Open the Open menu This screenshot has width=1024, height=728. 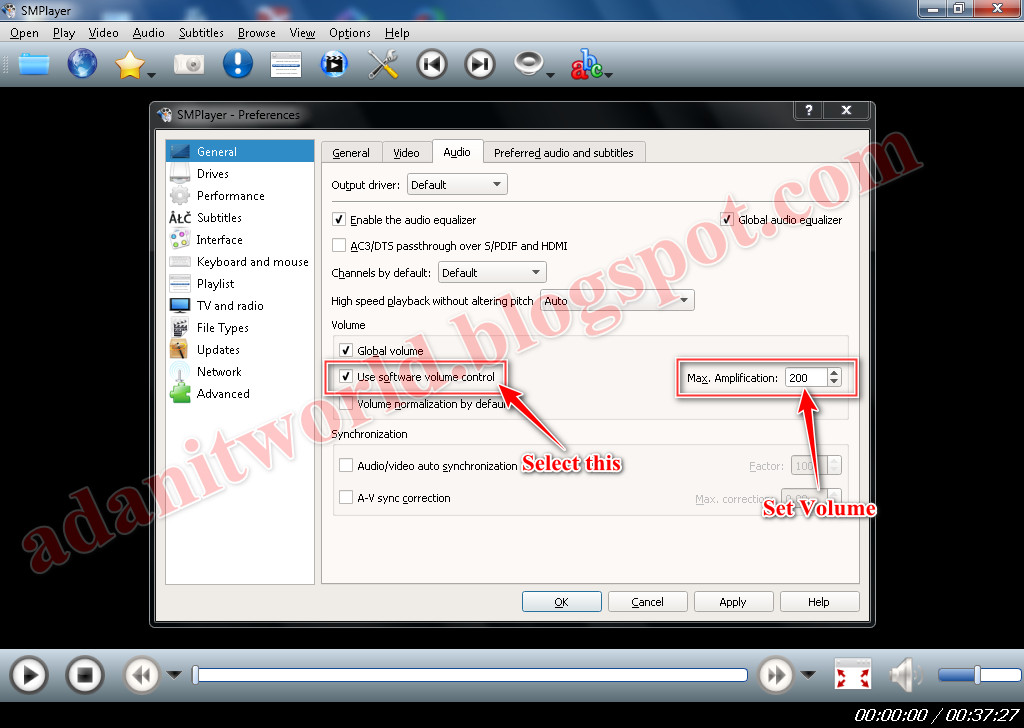24,33
